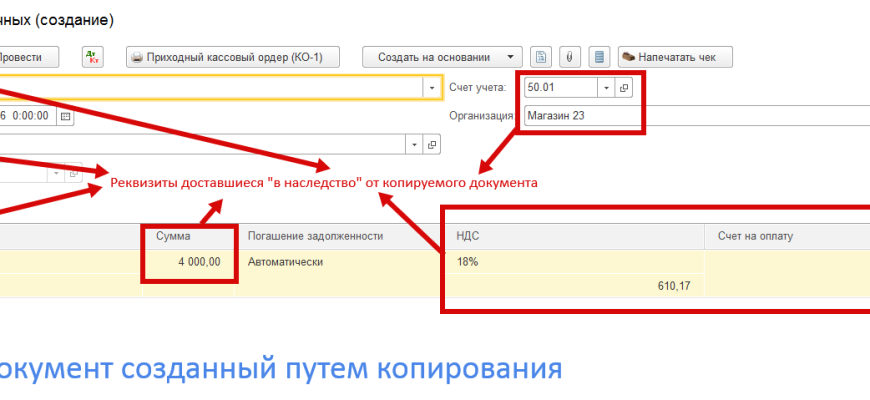Click open icon on third row field
Viewport: 870px width, 400px height.
coord(432,145)
